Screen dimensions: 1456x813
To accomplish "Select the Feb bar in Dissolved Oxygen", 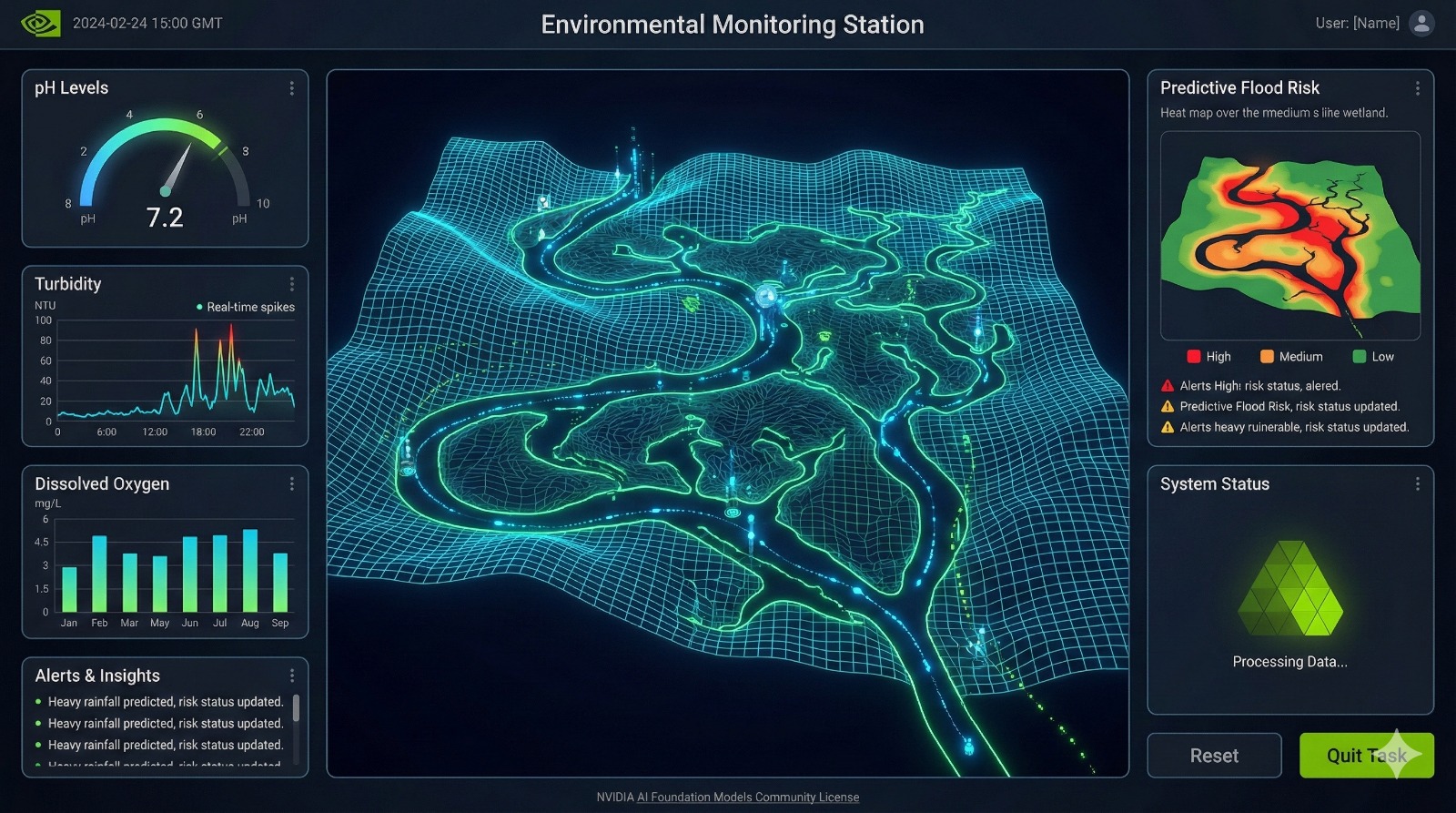I will [x=99, y=574].
